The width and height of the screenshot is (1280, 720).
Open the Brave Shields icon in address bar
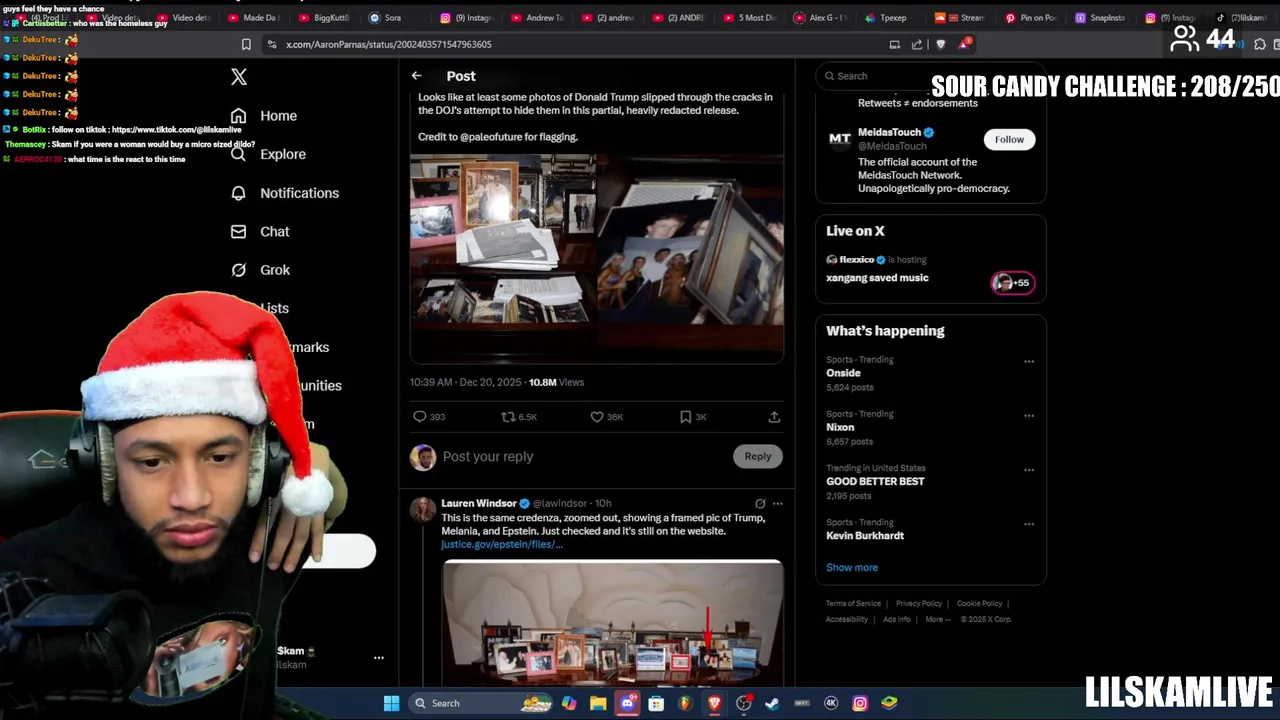[941, 44]
